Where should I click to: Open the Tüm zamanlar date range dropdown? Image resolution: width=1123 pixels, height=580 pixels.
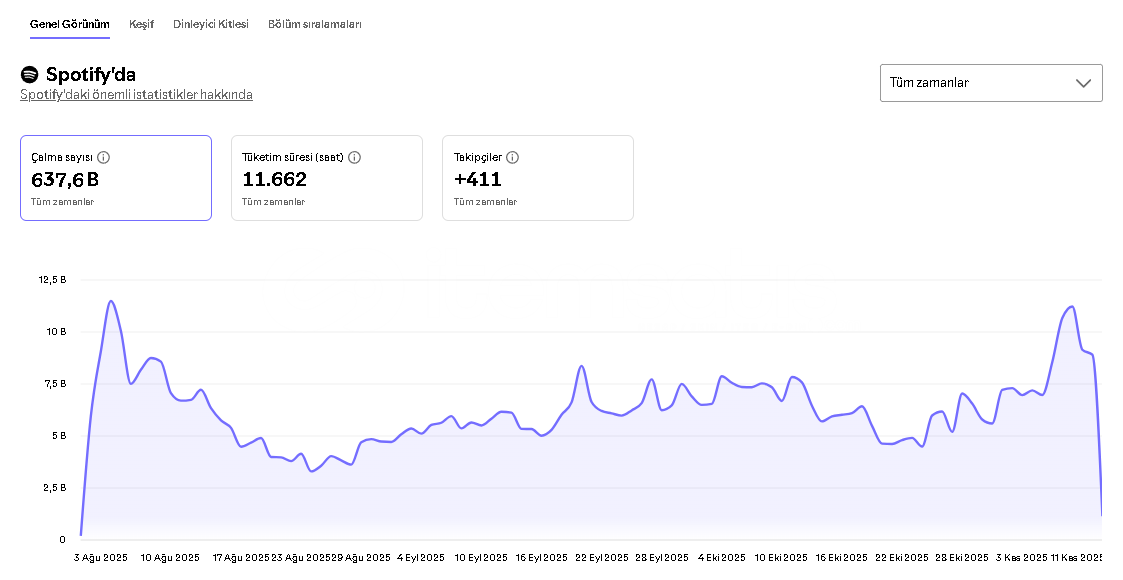990,83
